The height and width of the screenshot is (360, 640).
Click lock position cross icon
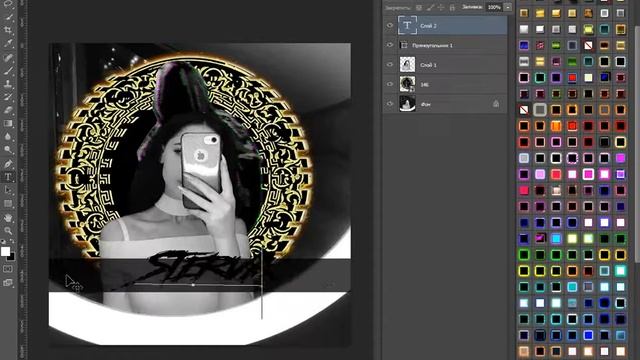pos(441,7)
